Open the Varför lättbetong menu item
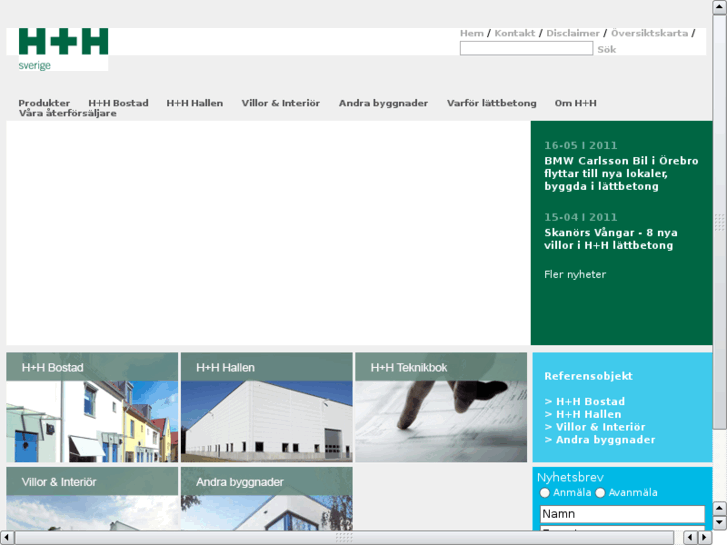This screenshot has width=727, height=545. pyautogui.click(x=491, y=103)
